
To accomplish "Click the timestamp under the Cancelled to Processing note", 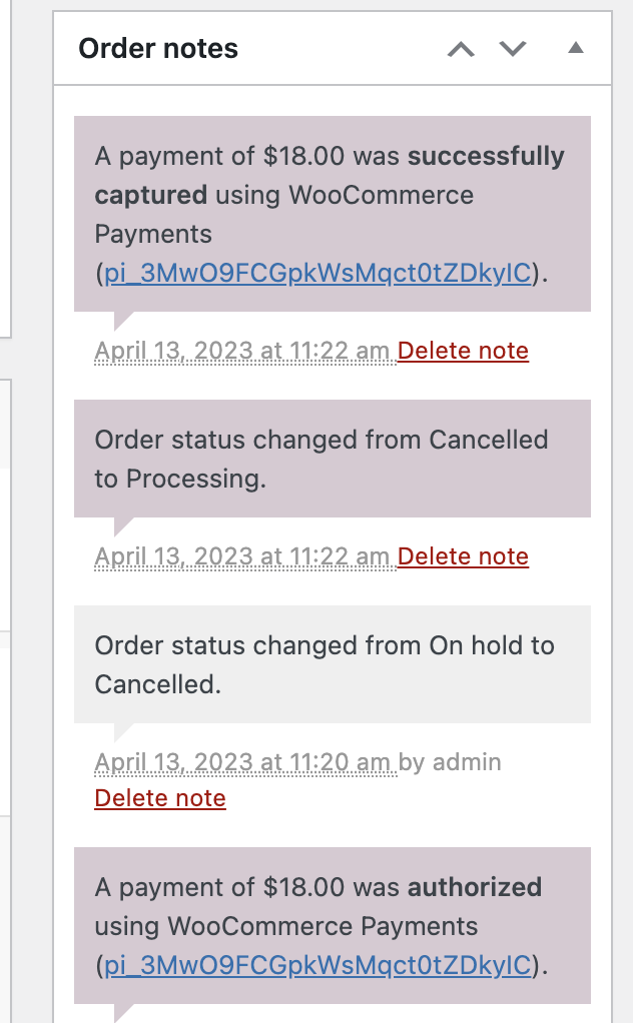I will coord(241,556).
